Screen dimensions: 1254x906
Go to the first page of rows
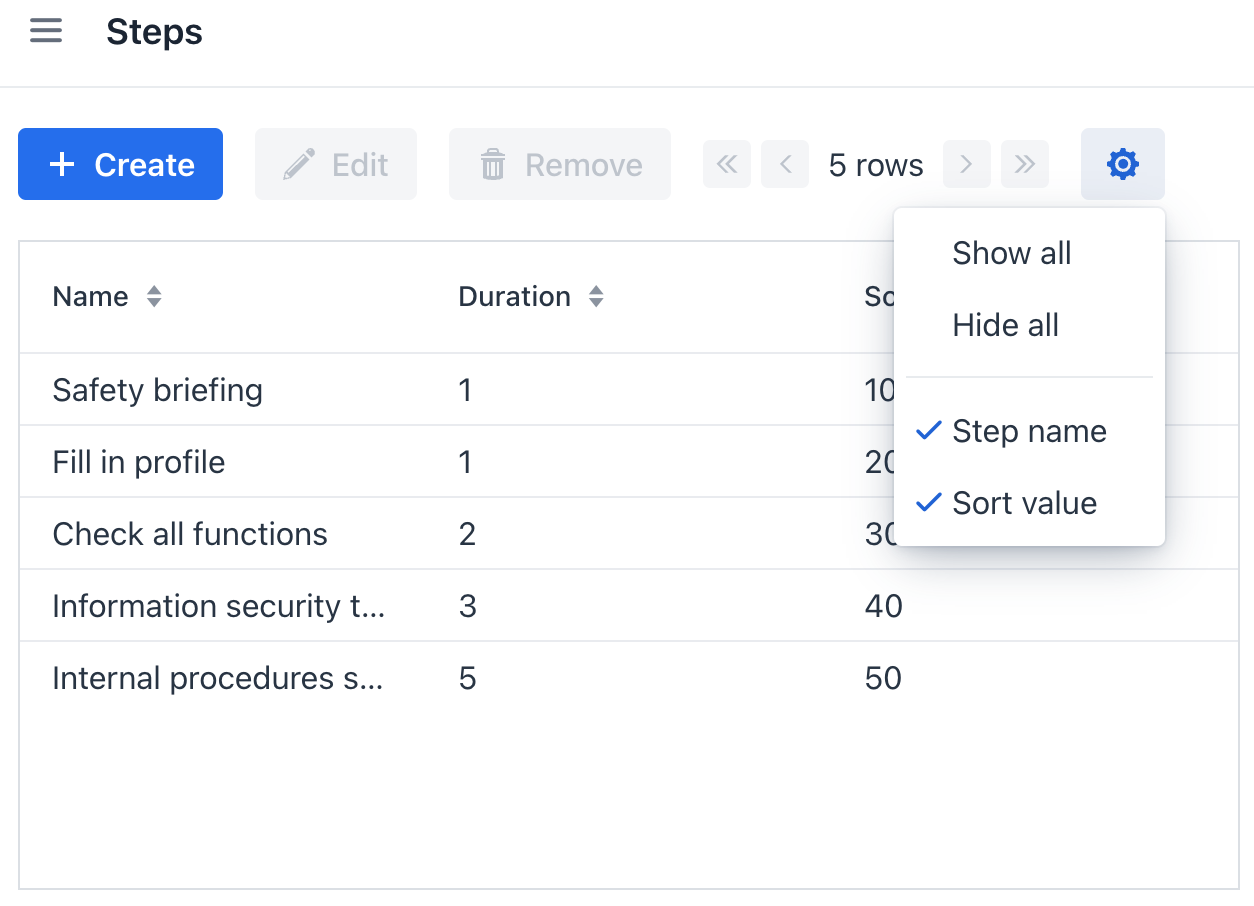tap(727, 164)
